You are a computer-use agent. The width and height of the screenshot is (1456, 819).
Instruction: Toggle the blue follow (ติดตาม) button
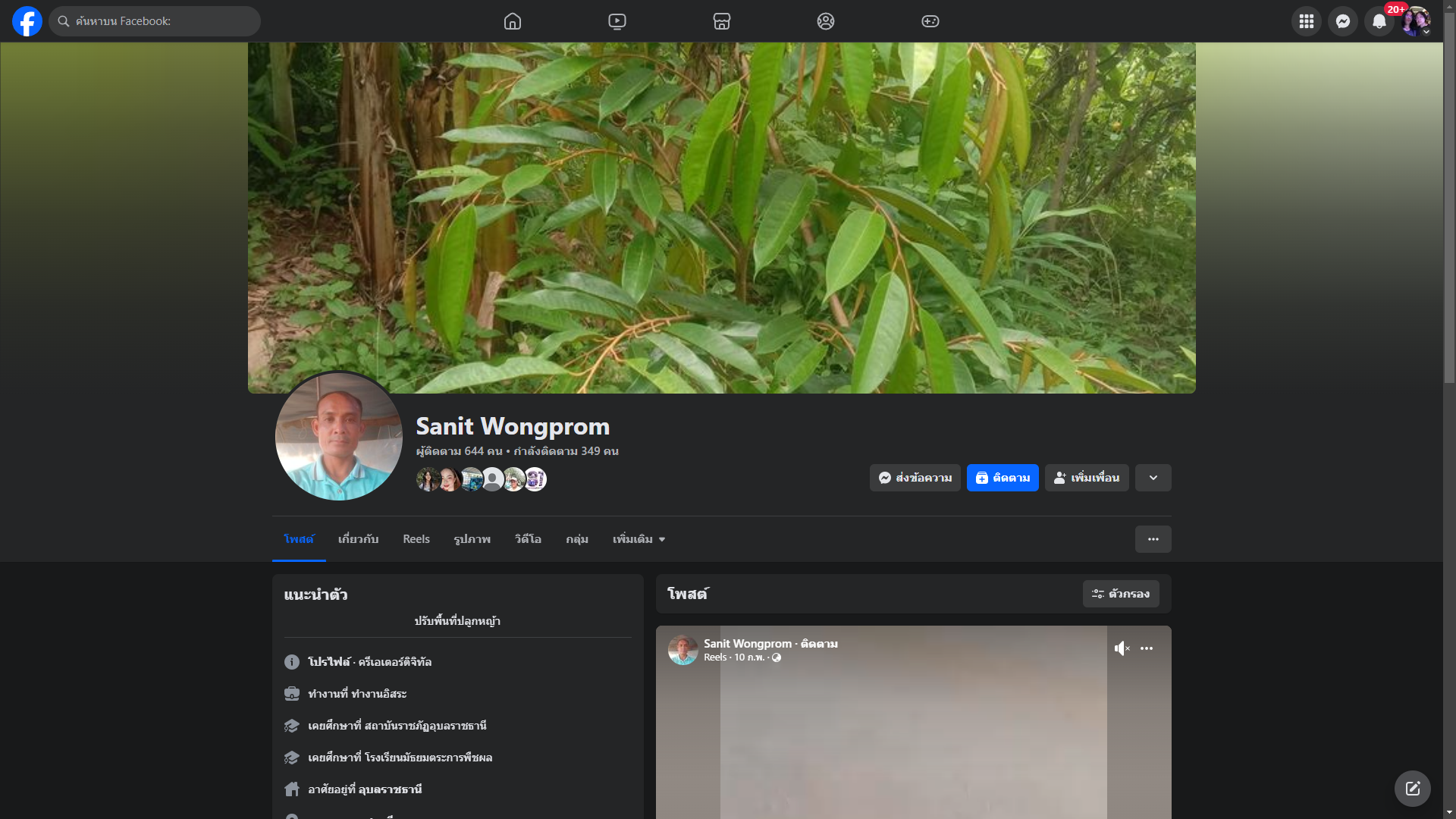1003,478
